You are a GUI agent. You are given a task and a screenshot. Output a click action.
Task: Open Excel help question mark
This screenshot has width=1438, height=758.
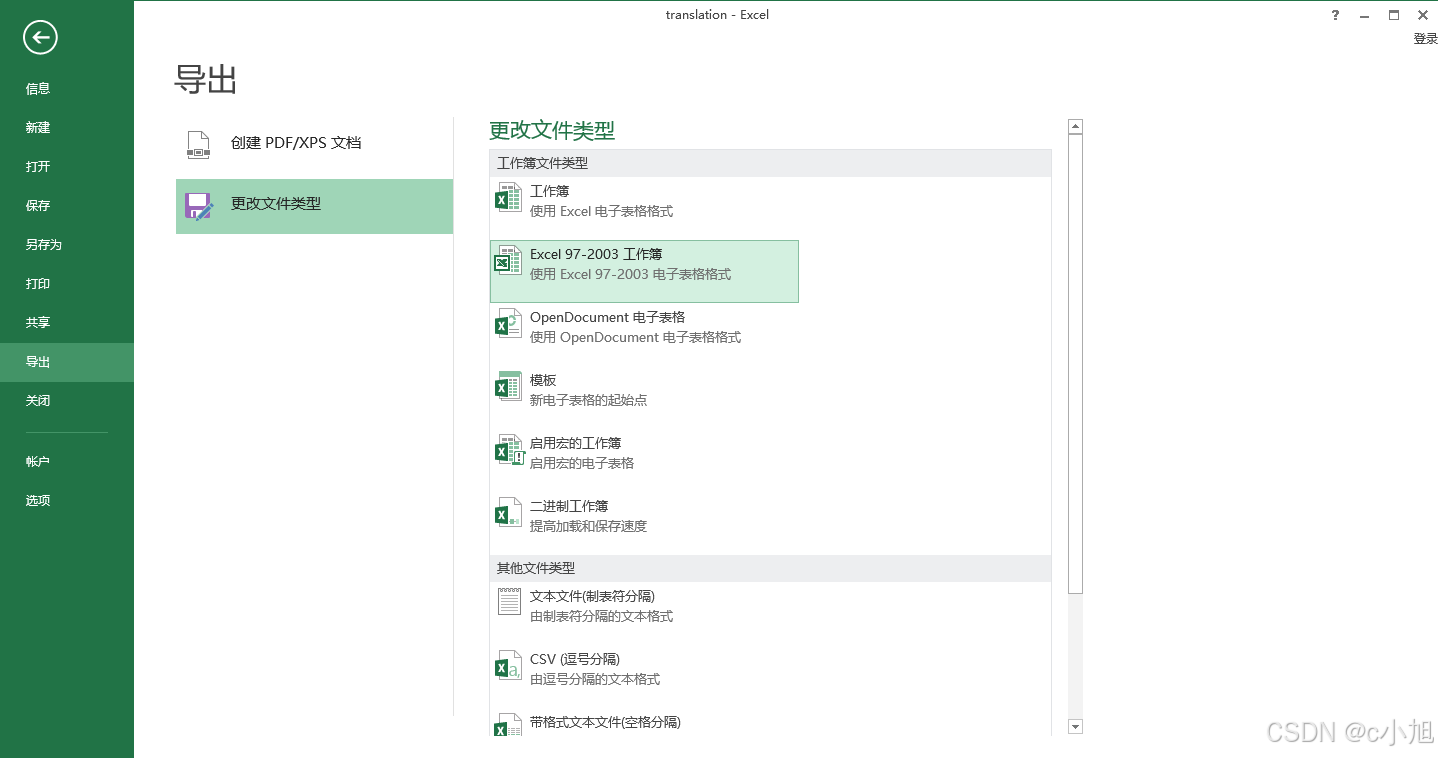click(x=1335, y=15)
